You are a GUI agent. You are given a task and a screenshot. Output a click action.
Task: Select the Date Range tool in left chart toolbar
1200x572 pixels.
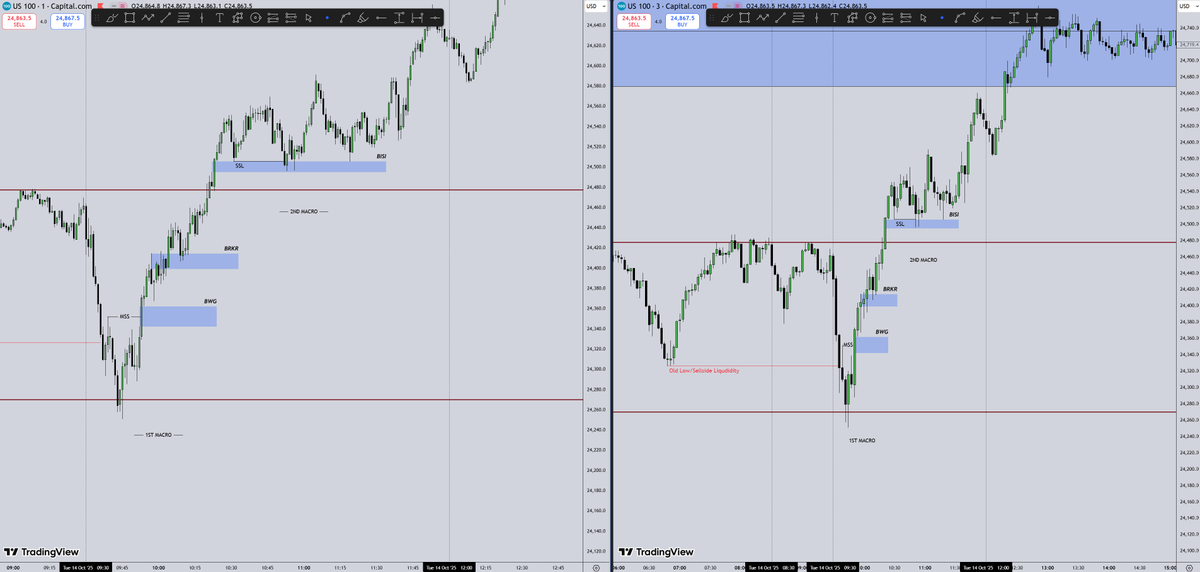tap(417, 18)
